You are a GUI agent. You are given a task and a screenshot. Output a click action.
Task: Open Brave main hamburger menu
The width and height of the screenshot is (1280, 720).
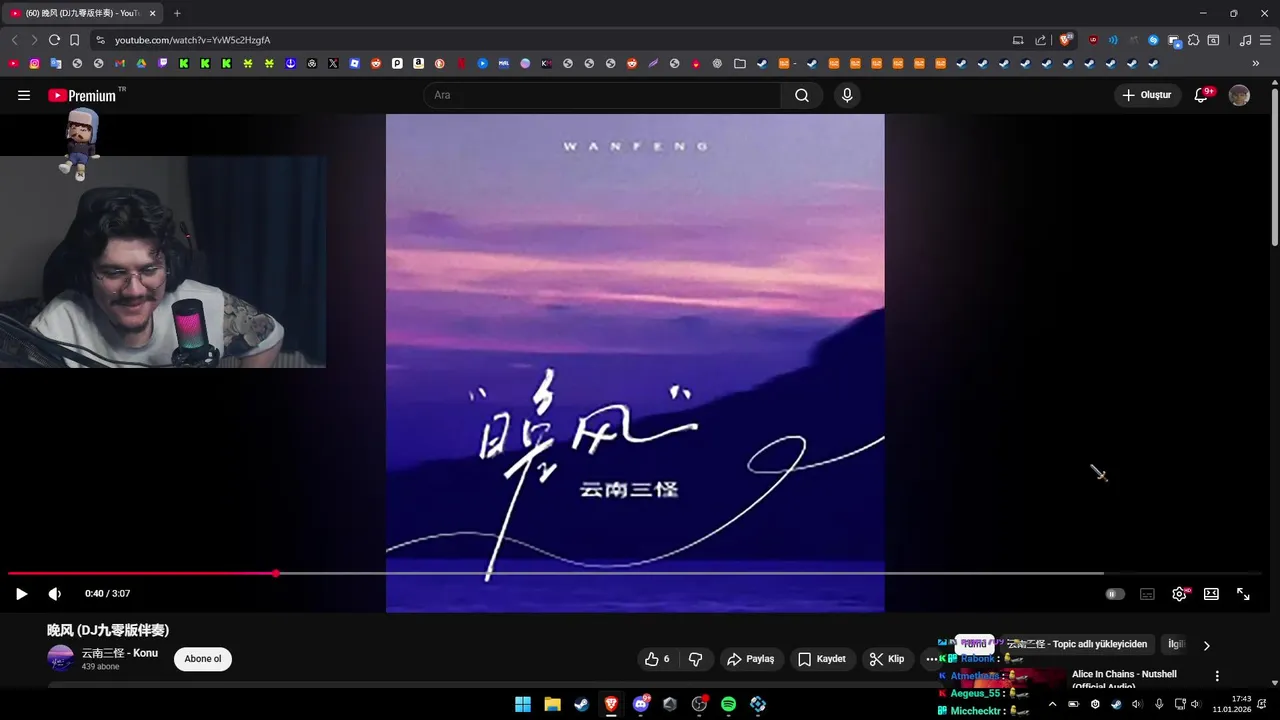point(1265,40)
